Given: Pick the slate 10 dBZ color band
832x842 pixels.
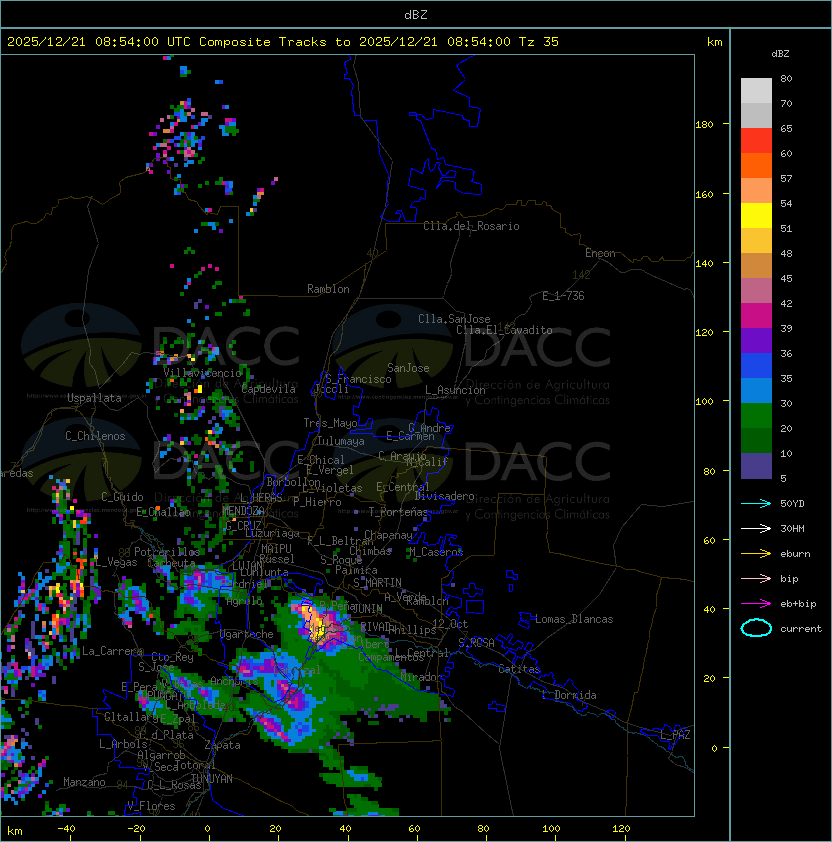Looking at the screenshot, I should pyautogui.click(x=756, y=466).
